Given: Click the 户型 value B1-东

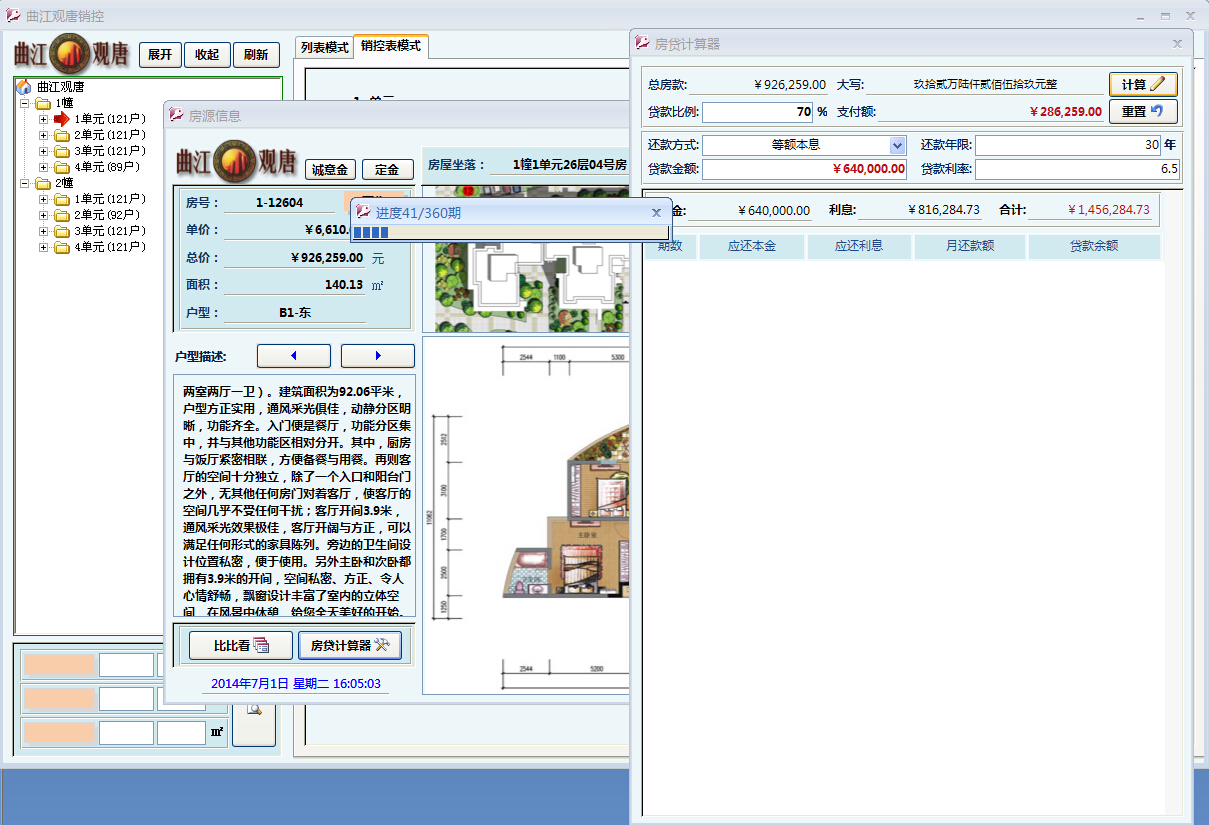Looking at the screenshot, I should pos(295,313).
